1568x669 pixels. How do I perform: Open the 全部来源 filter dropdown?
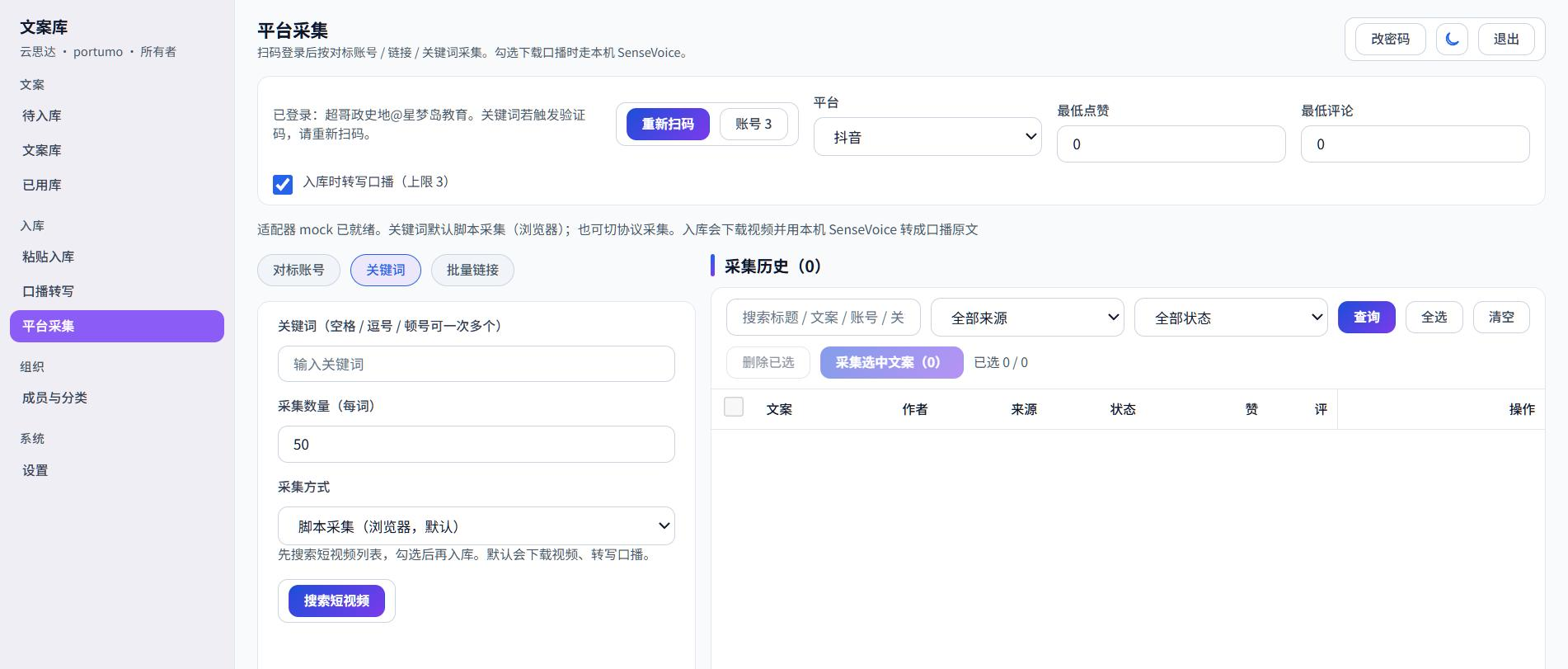[1027, 318]
